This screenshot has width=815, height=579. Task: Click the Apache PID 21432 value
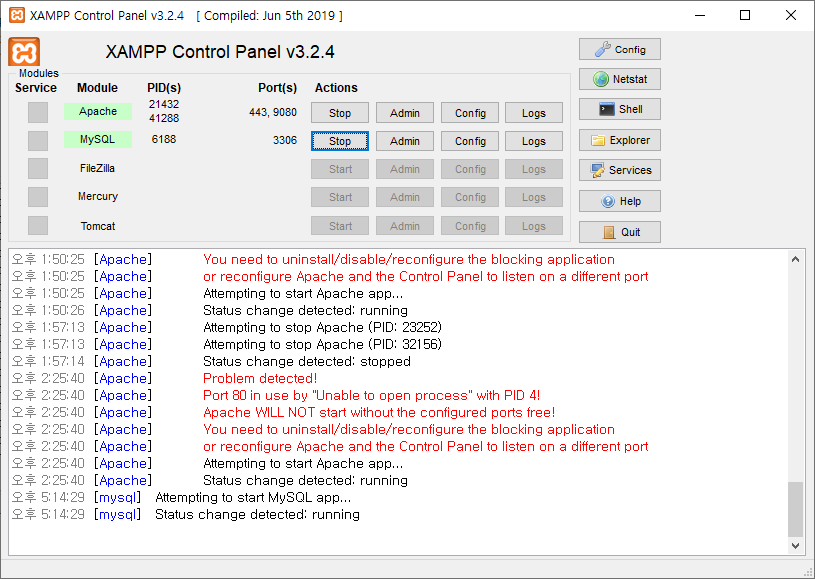tap(164, 104)
